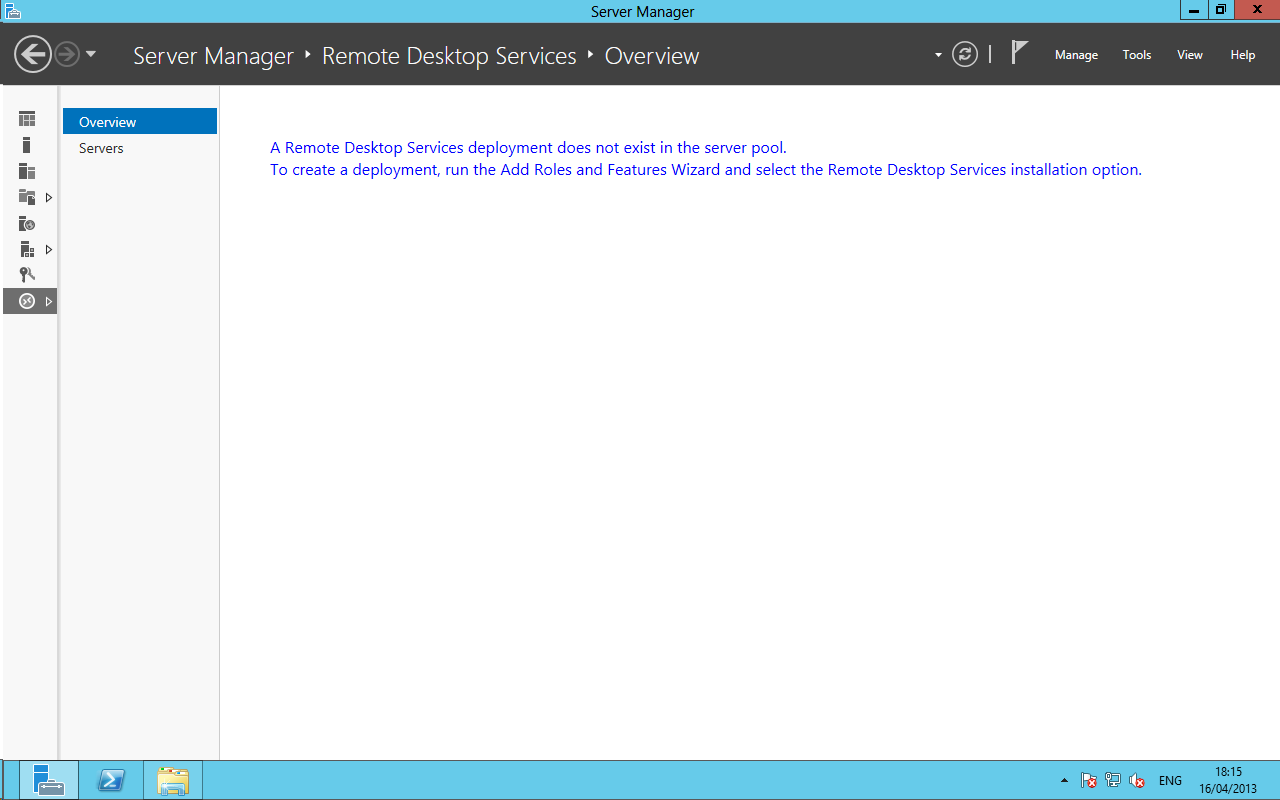
Task: Open File Explorer from the taskbar
Action: tap(173, 780)
